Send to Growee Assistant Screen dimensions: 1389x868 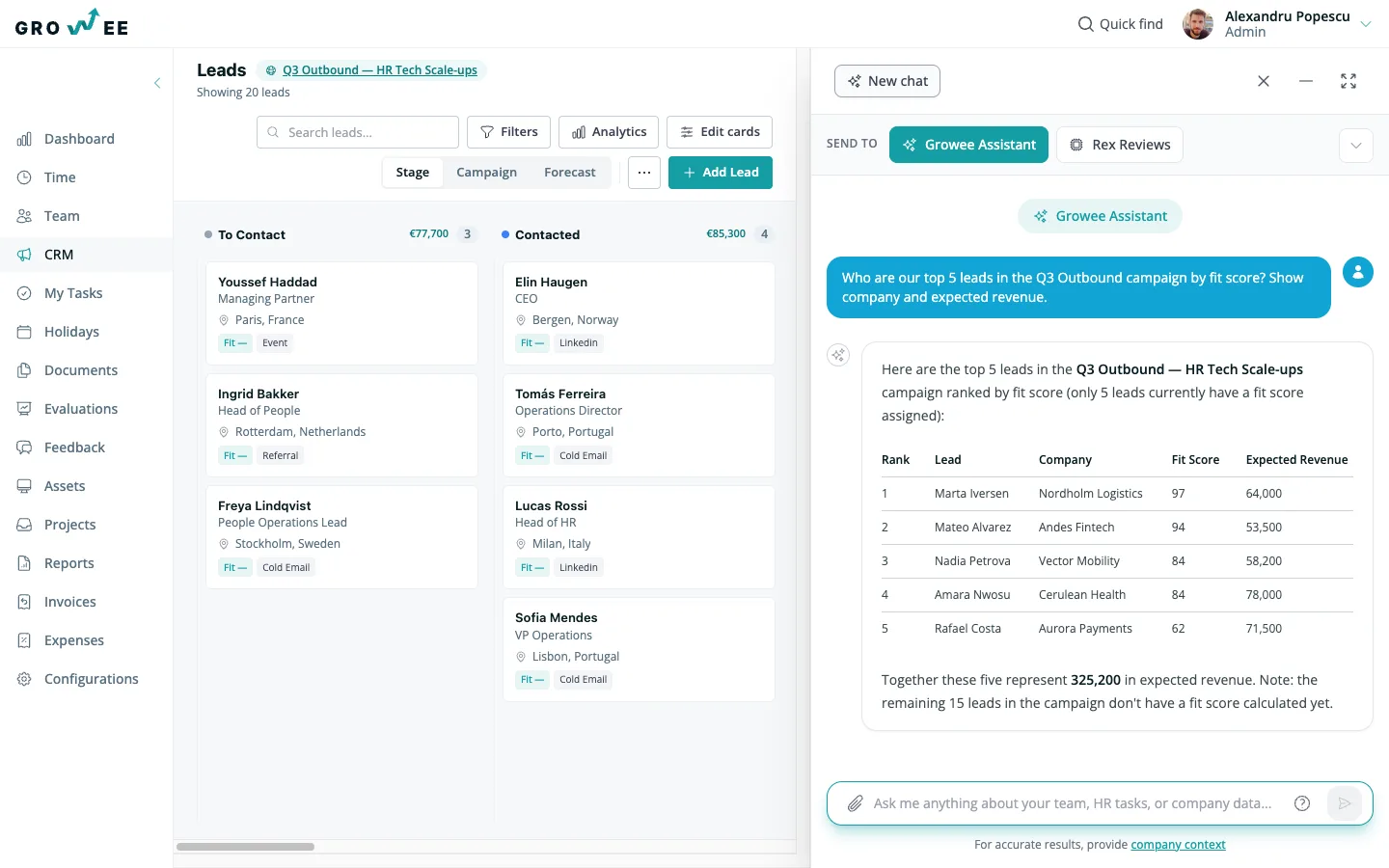[x=968, y=145]
